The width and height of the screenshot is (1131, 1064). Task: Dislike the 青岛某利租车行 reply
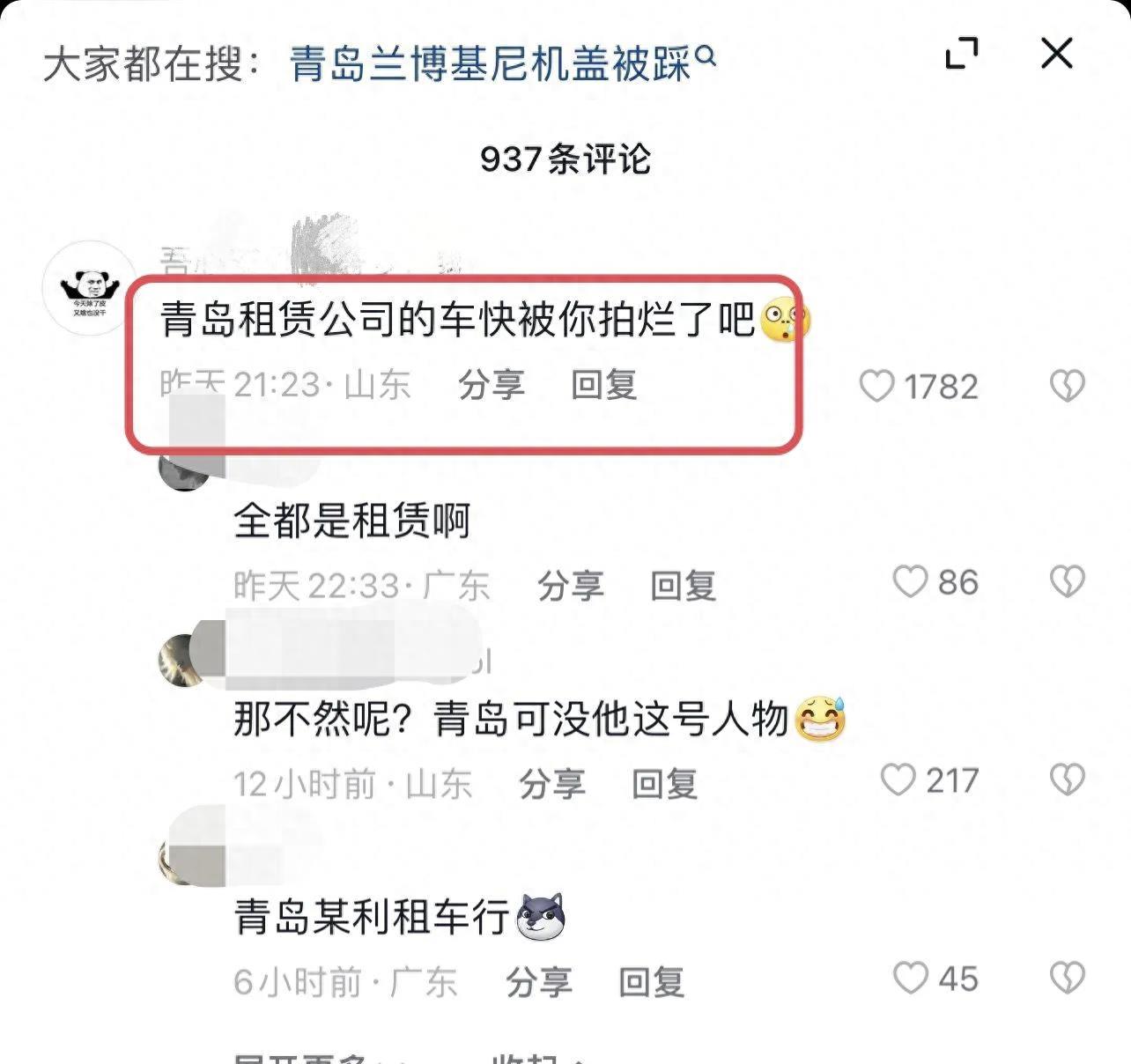[1067, 978]
